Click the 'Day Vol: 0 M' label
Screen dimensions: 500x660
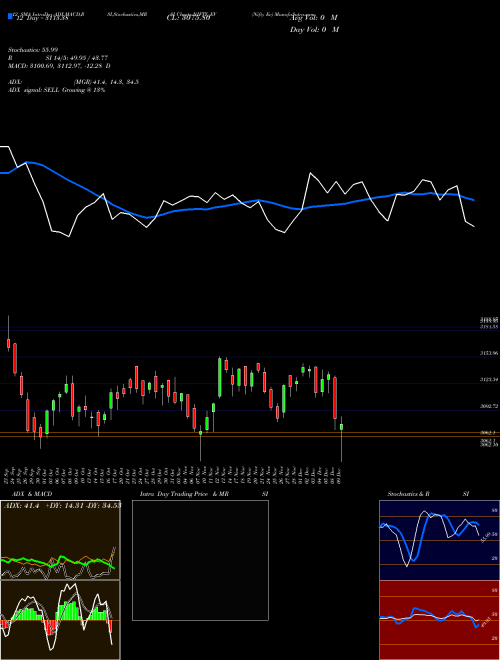pos(314,30)
